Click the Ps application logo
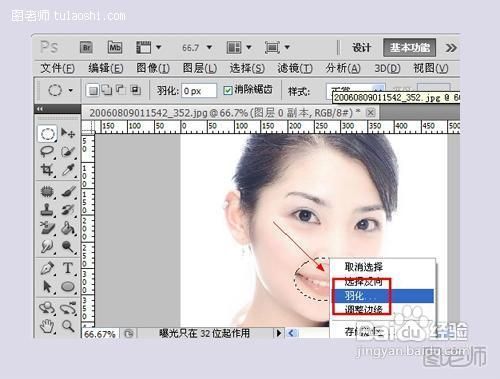The height and width of the screenshot is (379, 500). click(49, 47)
